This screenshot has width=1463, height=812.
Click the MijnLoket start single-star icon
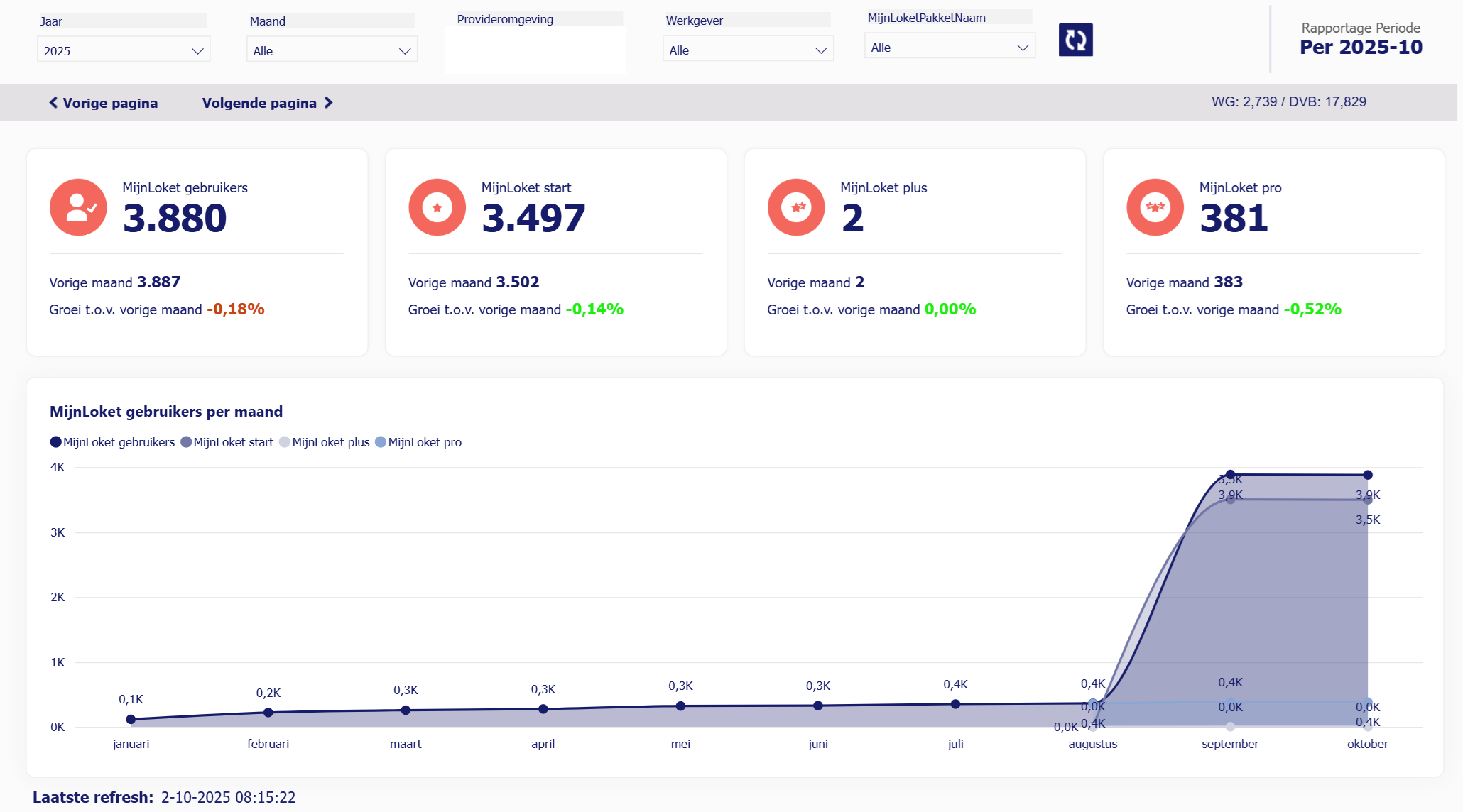click(437, 207)
